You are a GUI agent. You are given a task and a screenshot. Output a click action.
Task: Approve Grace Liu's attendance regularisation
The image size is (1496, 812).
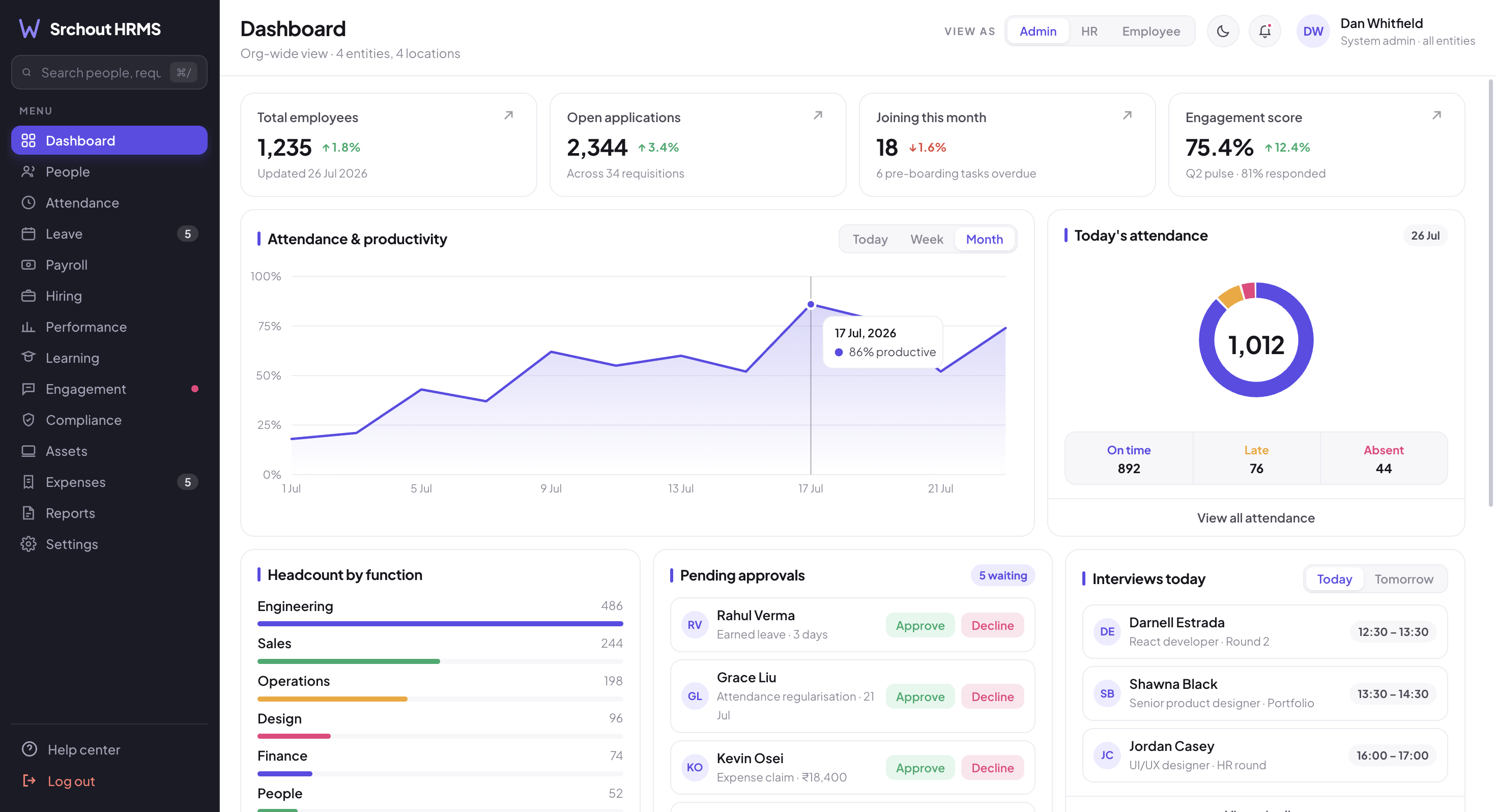(x=920, y=697)
